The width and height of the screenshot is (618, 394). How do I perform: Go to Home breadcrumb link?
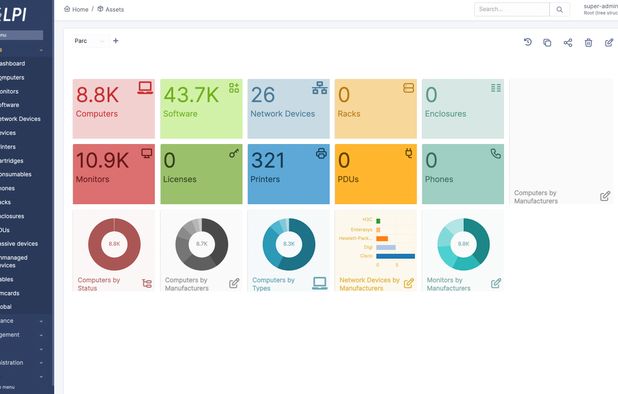pos(76,9)
